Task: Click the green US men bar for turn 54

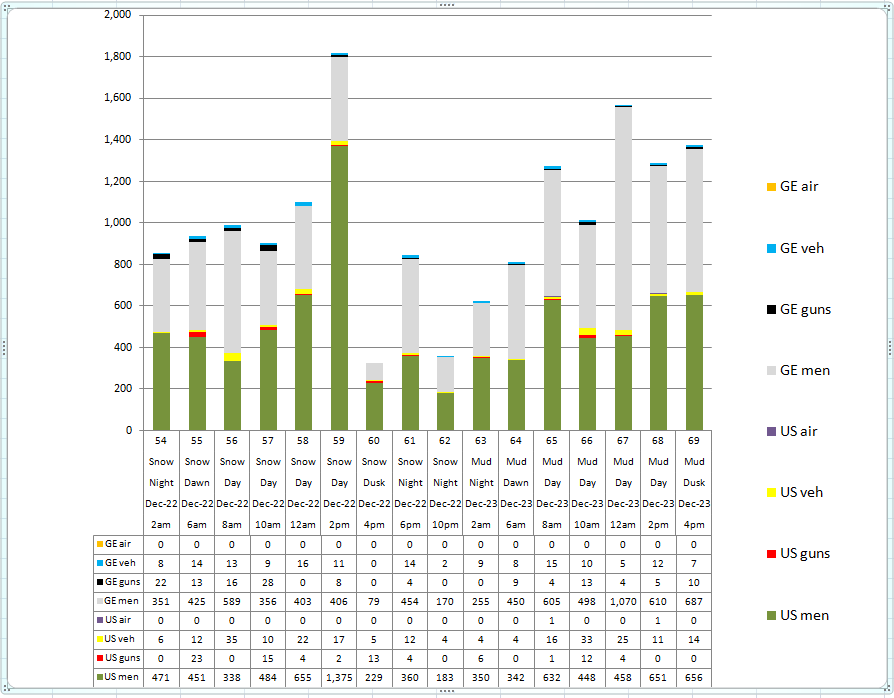Action: point(161,382)
